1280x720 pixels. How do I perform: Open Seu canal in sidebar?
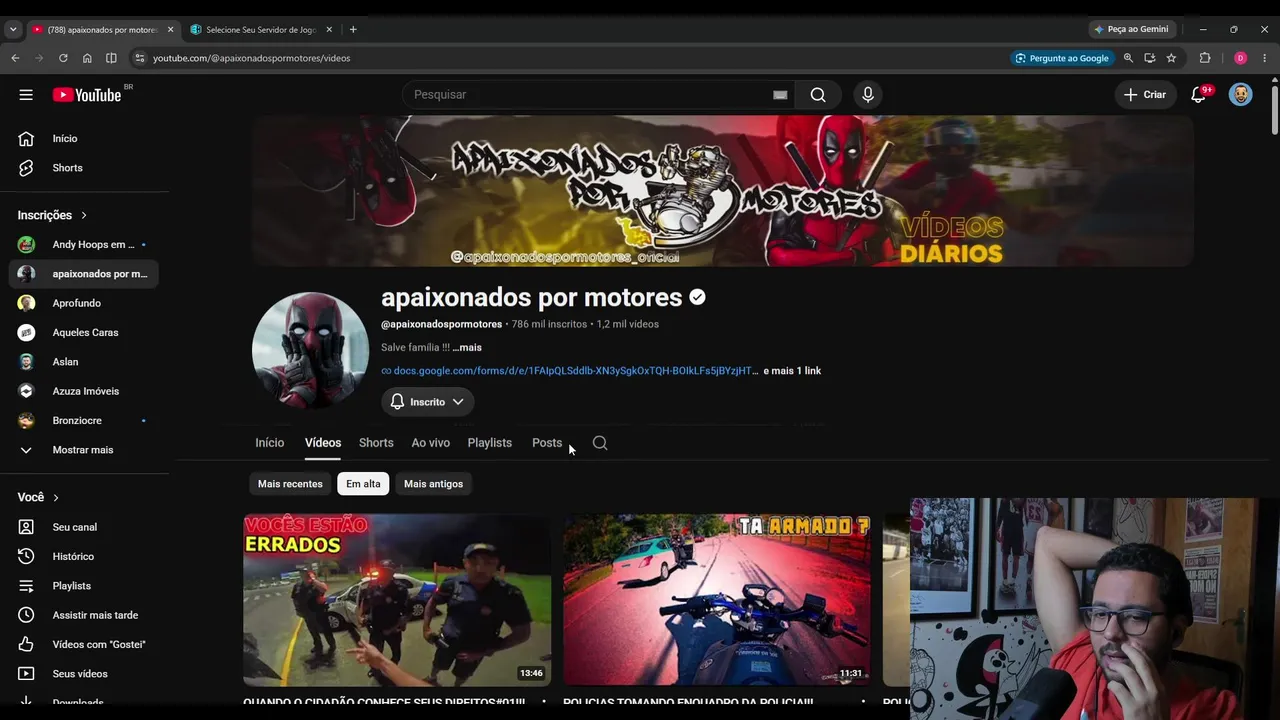pyautogui.click(x=84, y=527)
